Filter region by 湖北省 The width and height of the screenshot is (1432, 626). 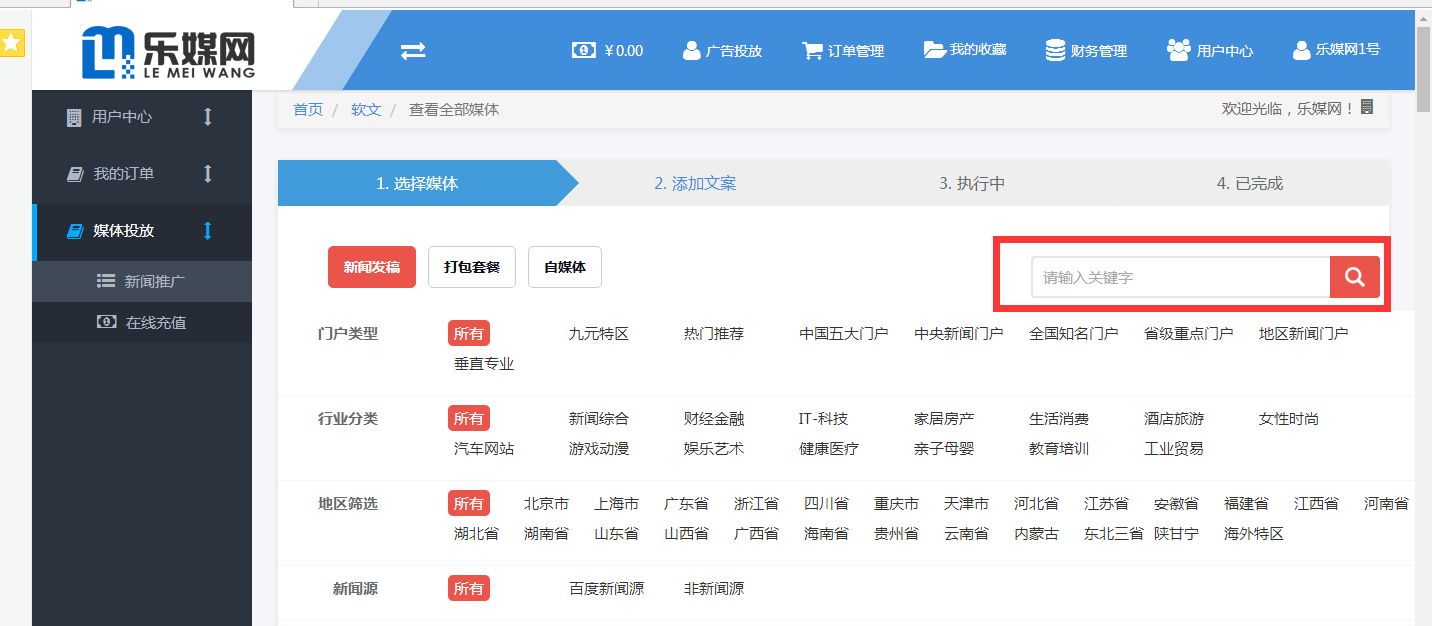476,534
